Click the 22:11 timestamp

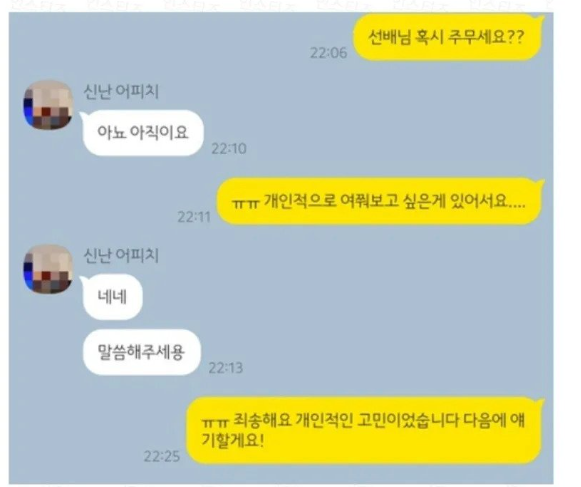tap(194, 217)
